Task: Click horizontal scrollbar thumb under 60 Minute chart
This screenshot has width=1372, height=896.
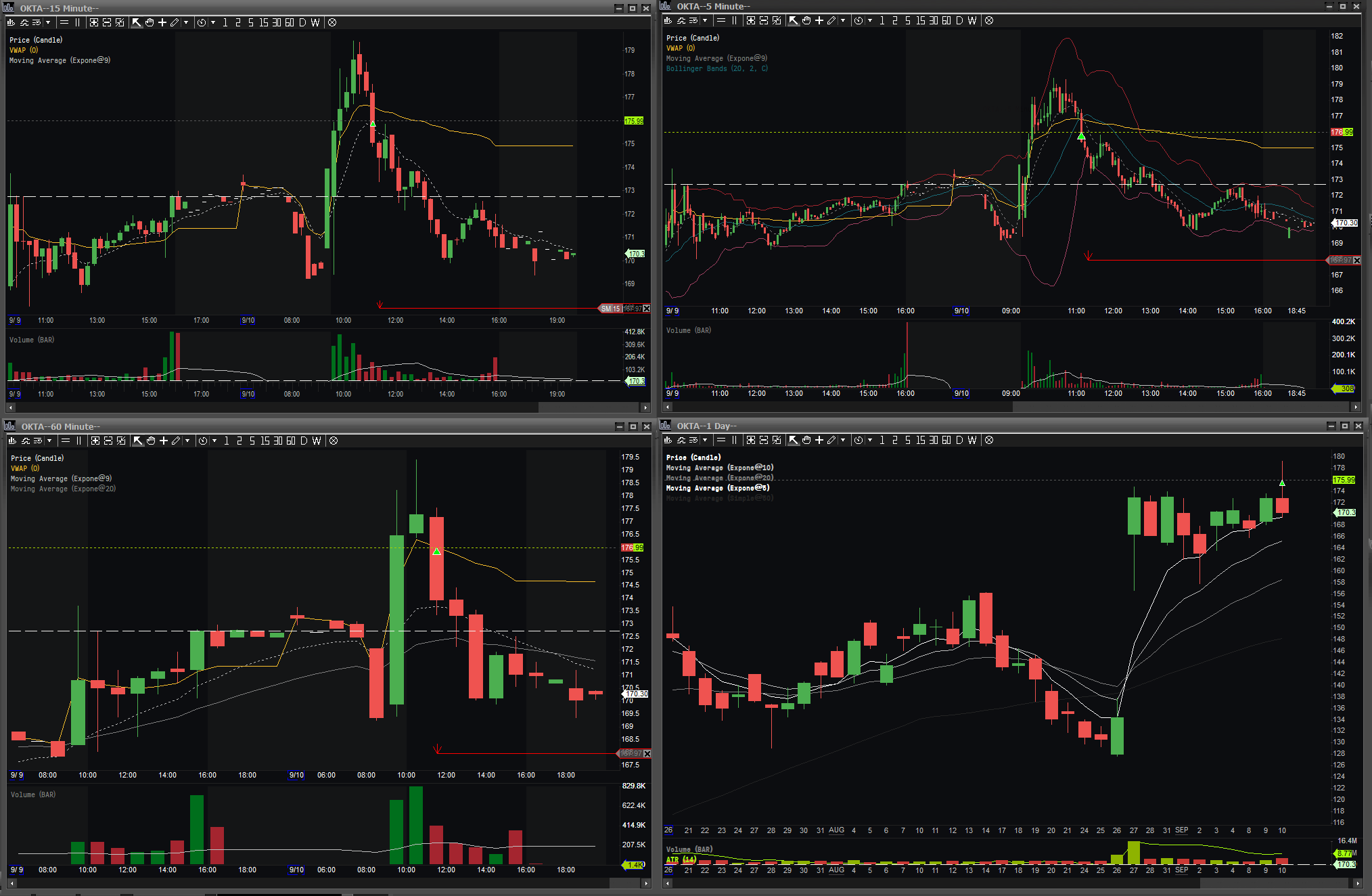Action: 624,883
